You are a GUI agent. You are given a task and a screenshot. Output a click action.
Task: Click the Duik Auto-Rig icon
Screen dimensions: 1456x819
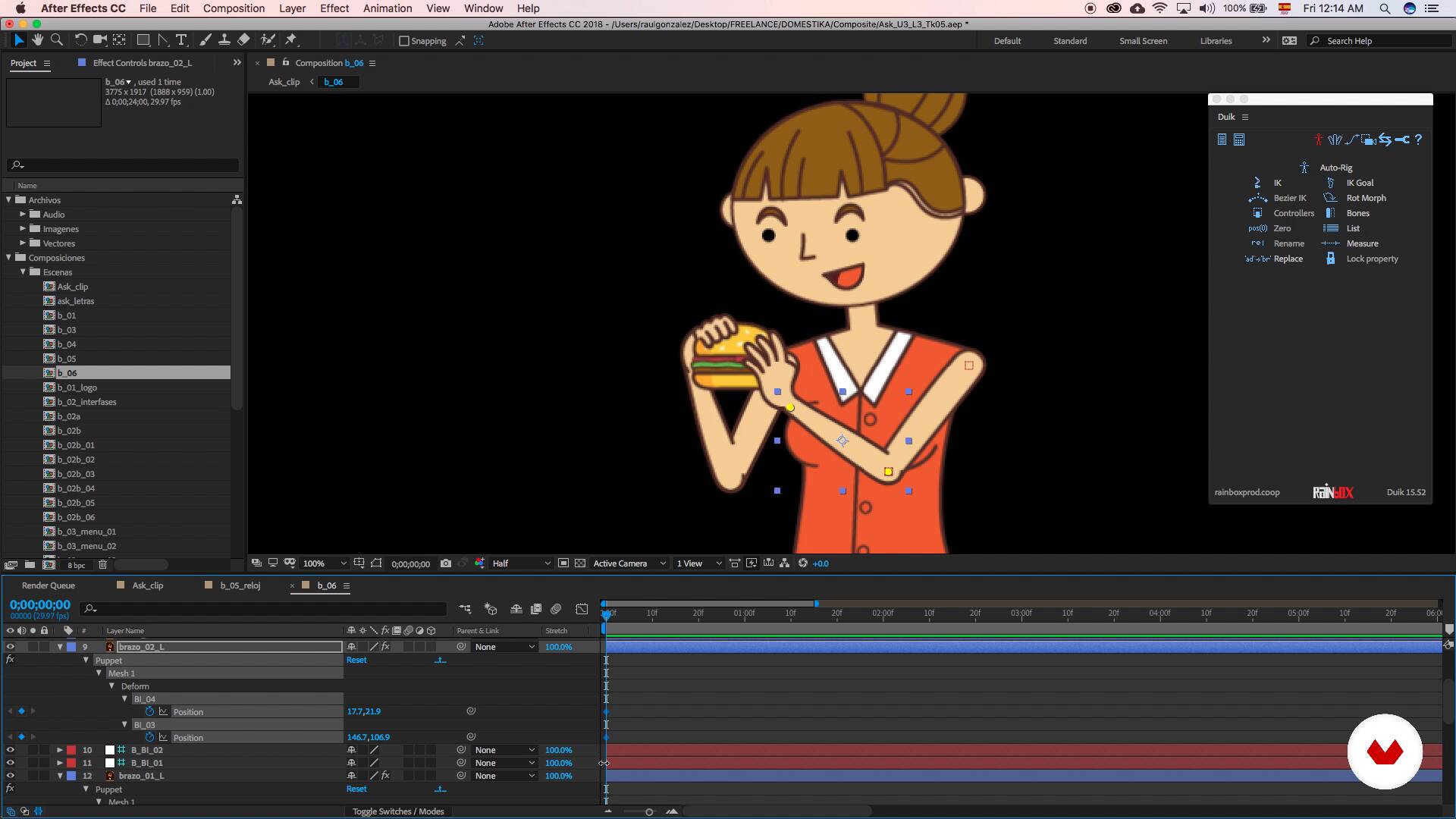tap(1304, 168)
